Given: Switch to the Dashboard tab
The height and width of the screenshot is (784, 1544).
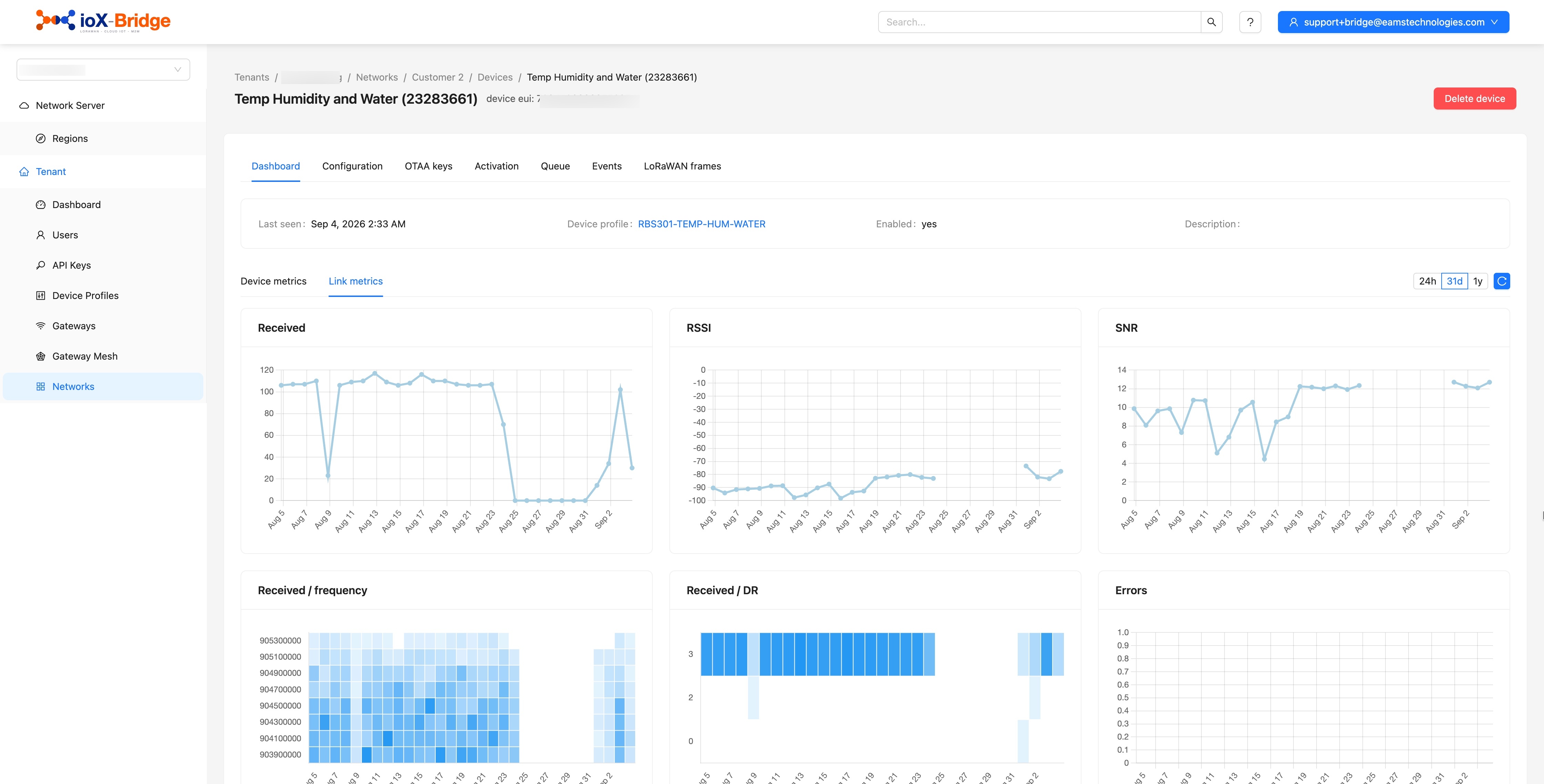Looking at the screenshot, I should pos(276,166).
